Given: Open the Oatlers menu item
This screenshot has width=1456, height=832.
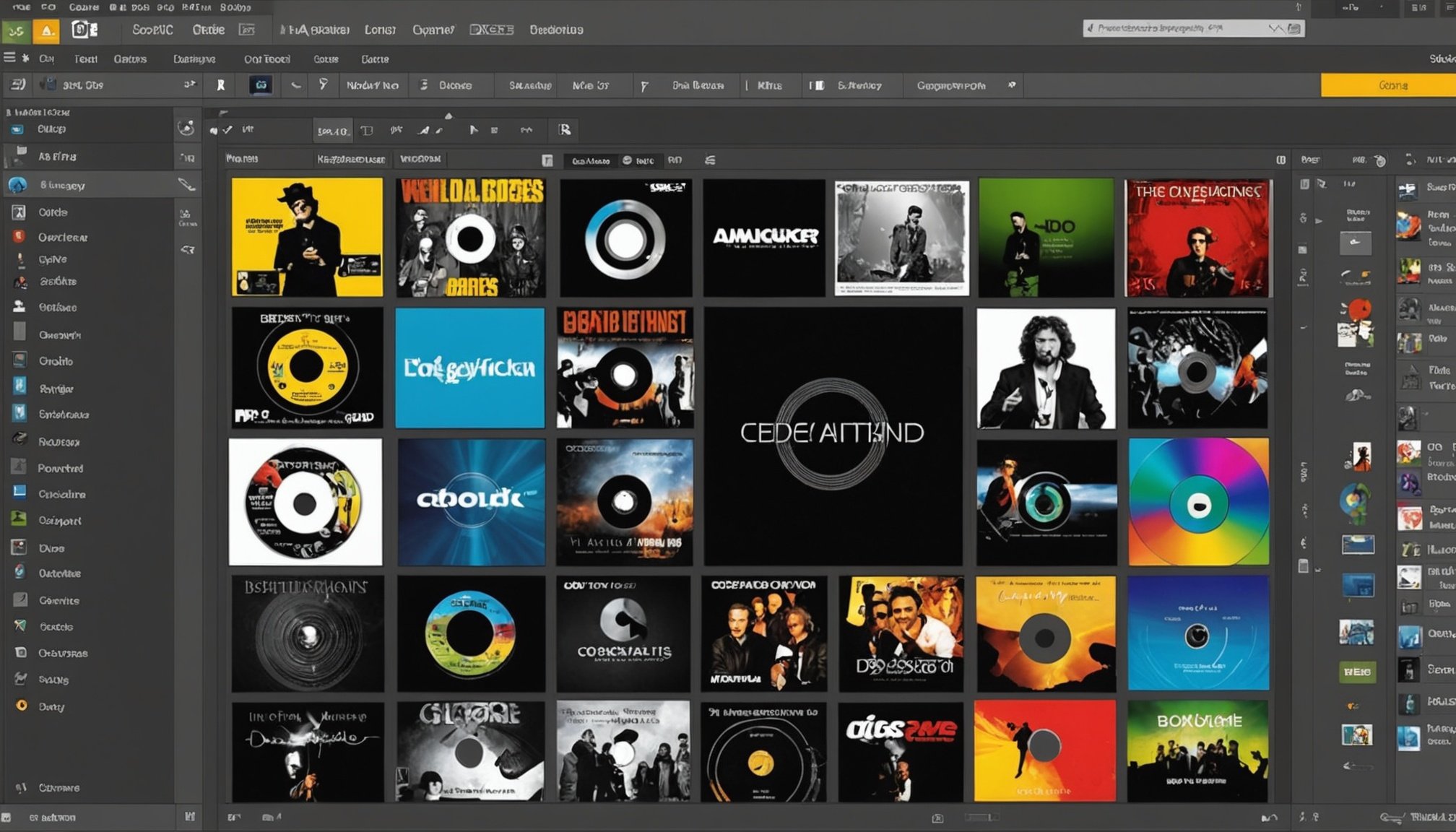Looking at the screenshot, I should tap(130, 59).
